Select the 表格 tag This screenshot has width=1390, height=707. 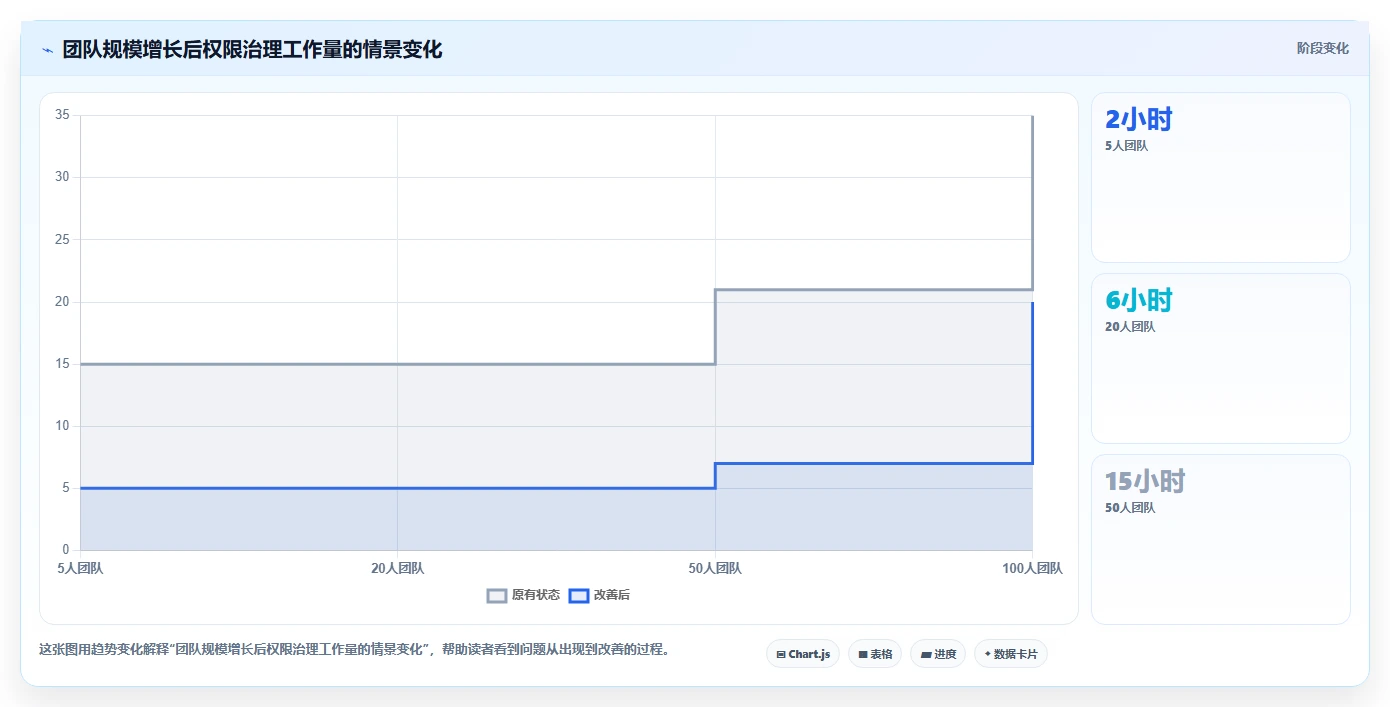[x=875, y=654]
